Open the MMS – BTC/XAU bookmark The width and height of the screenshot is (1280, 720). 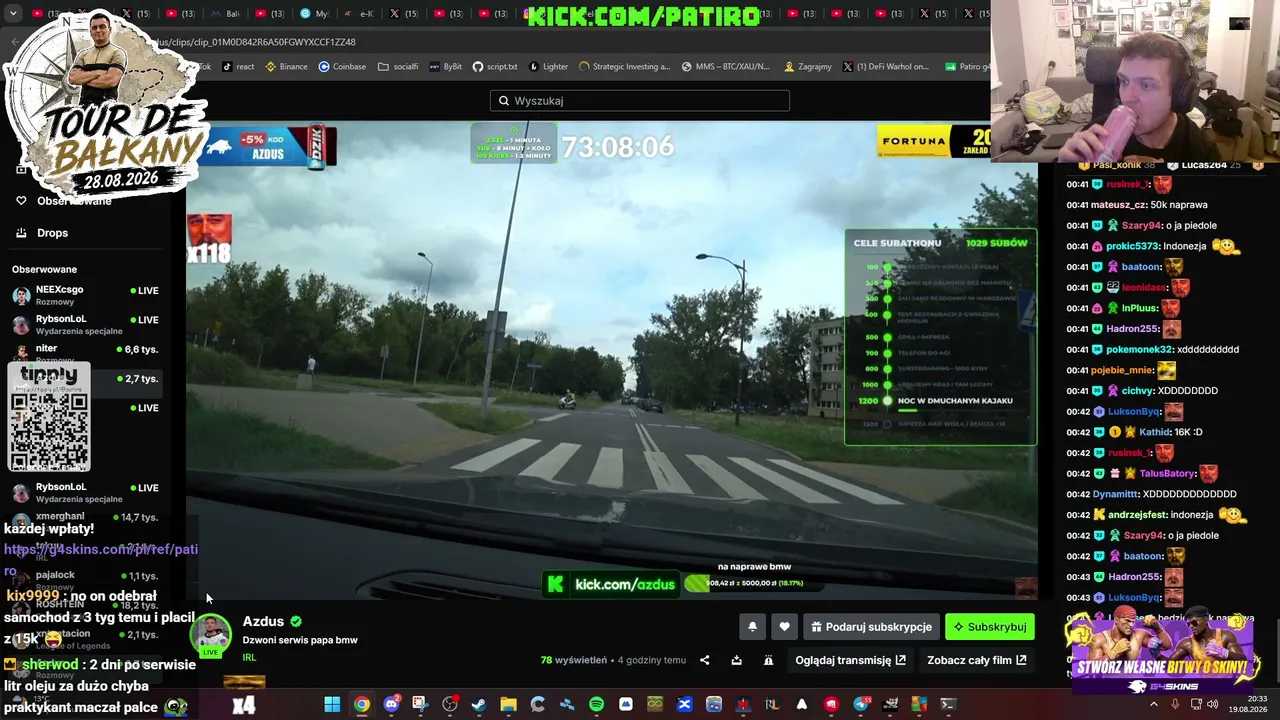[726, 67]
